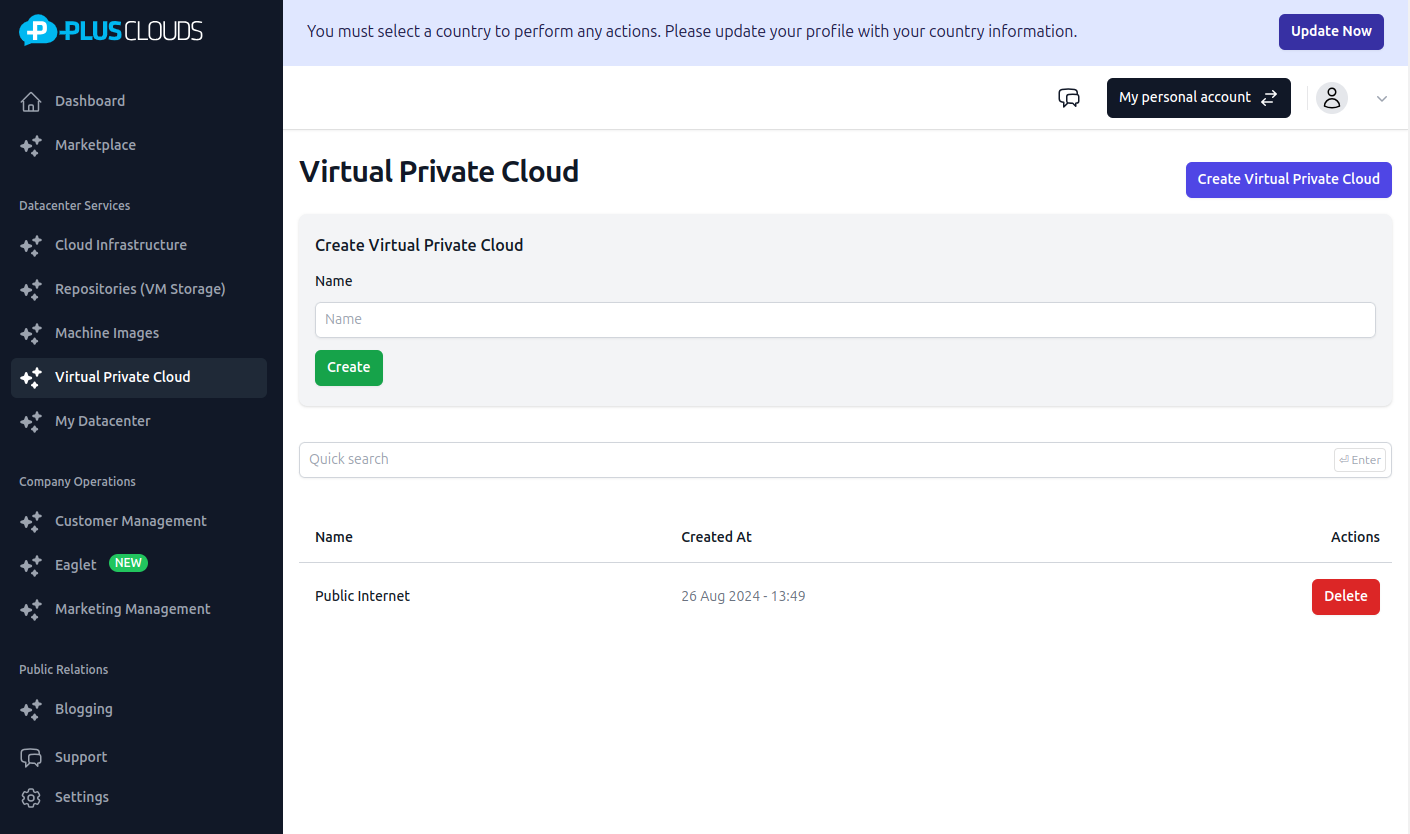The width and height of the screenshot is (1410, 834).
Task: Click the Support chat bubble icon
Action: [x=31, y=757]
